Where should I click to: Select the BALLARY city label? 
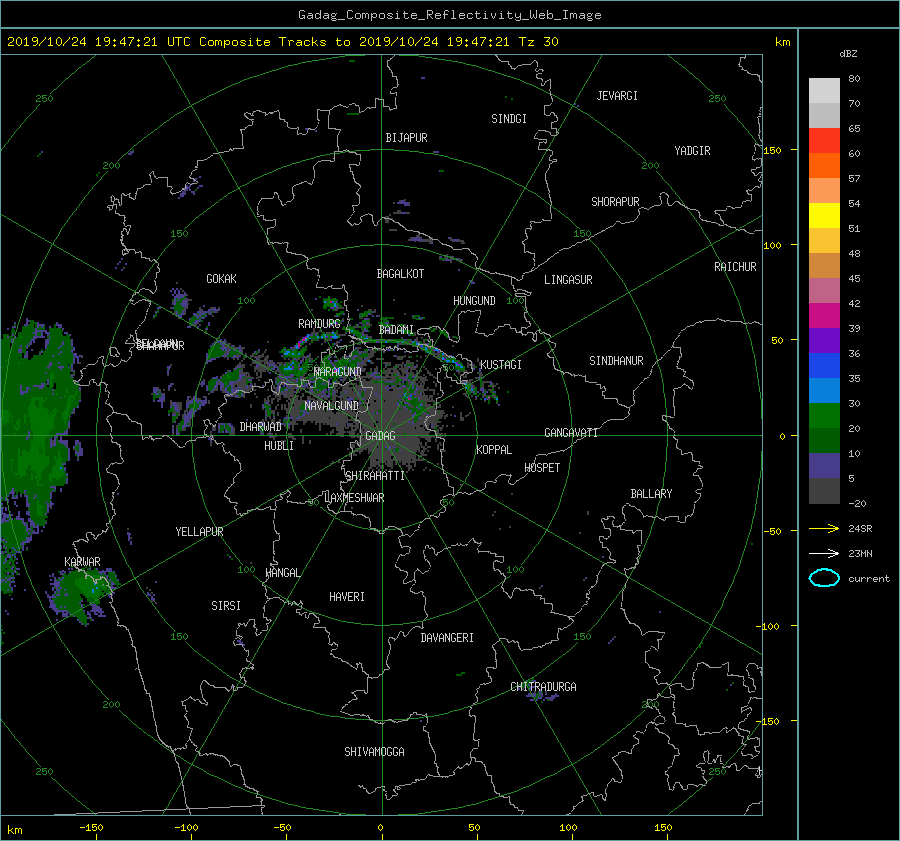coord(651,494)
